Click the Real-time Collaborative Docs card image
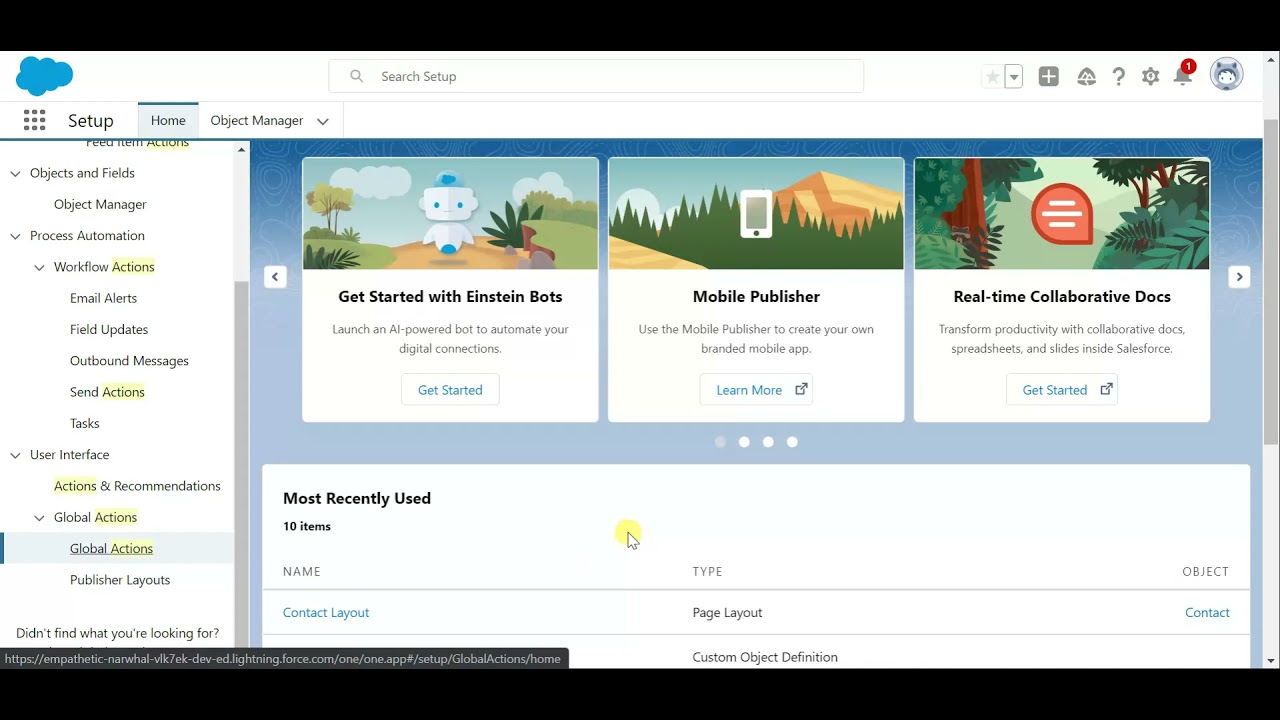Image resolution: width=1280 pixels, height=720 pixels. [x=1062, y=214]
